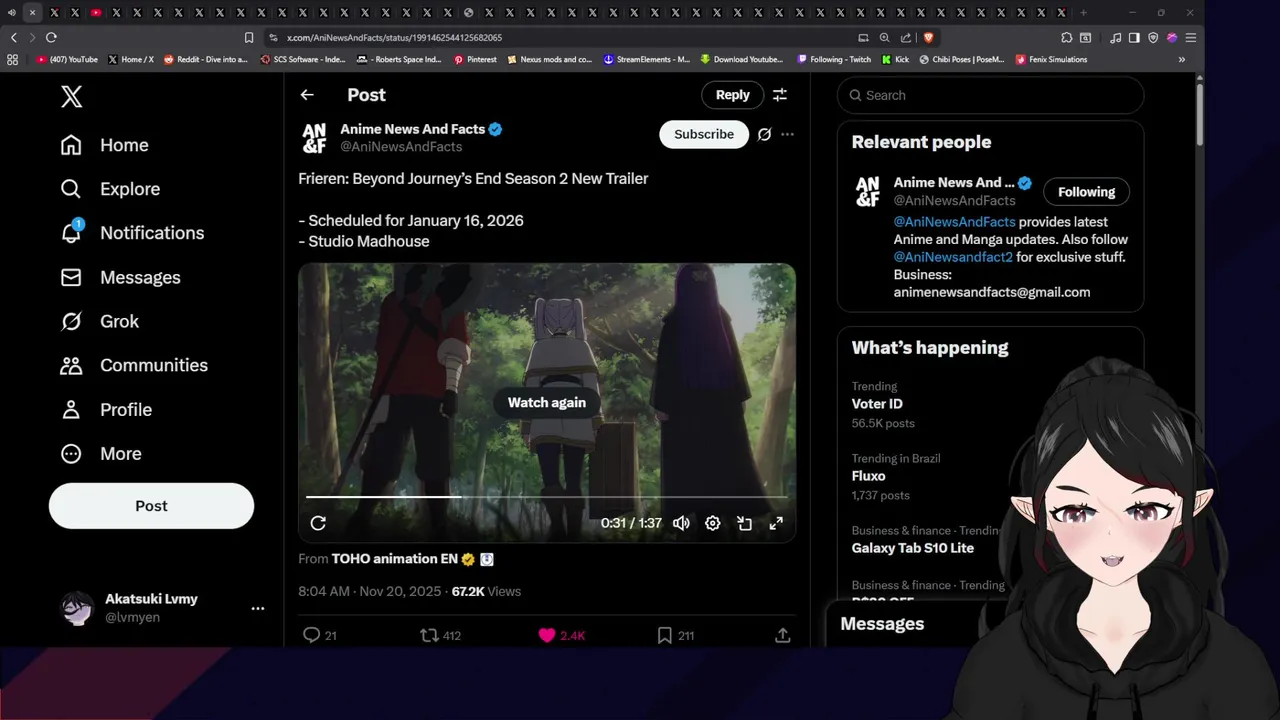1280x720 pixels.
Task: Open video settings gear icon
Action: pos(712,523)
